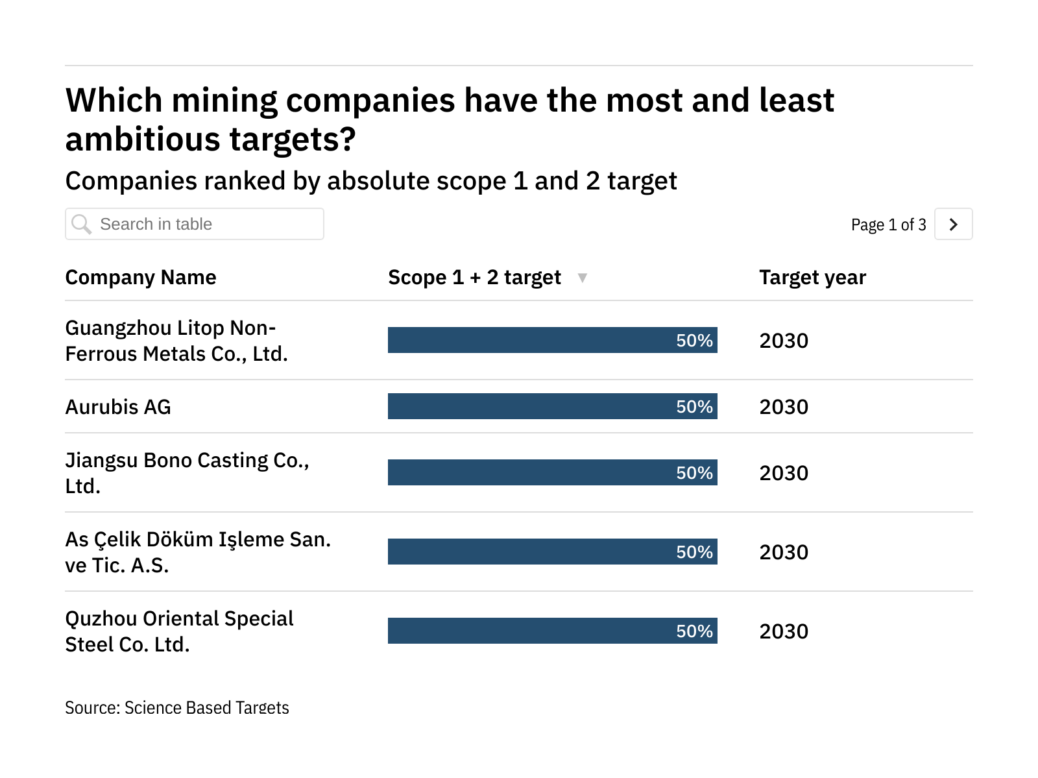Click the Aurubis AG company name
The image size is (1038, 778).
pos(118,407)
